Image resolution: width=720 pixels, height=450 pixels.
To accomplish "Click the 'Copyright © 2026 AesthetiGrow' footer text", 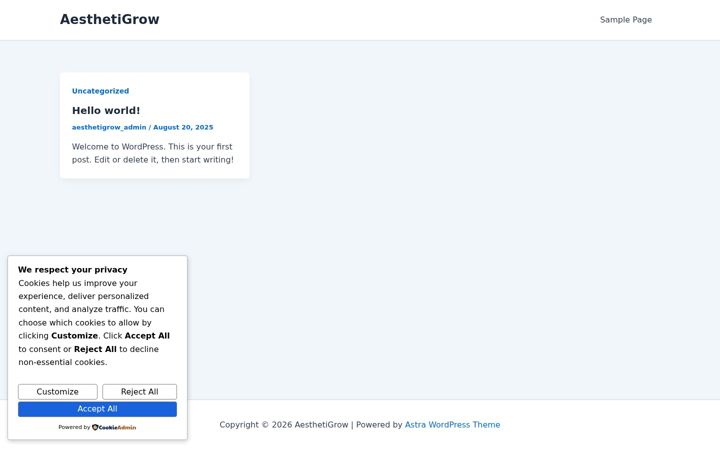I will tap(284, 425).
